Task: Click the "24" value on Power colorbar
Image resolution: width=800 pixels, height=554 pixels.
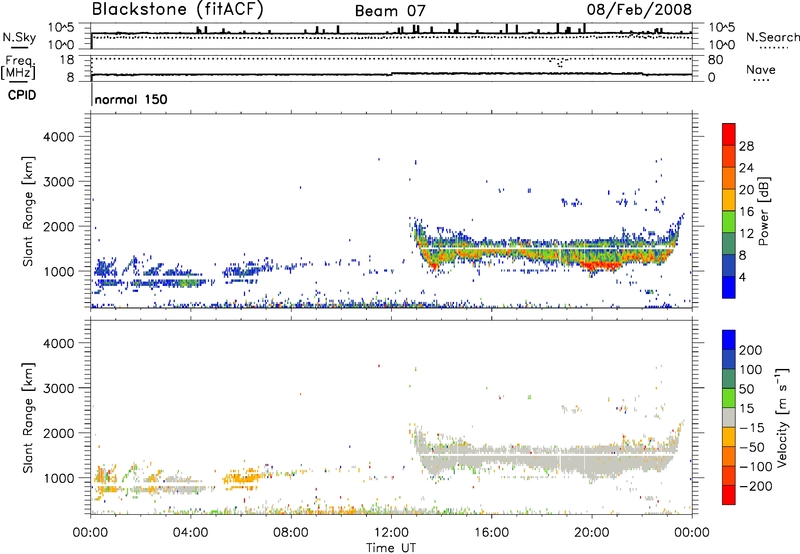Action: [x=746, y=168]
